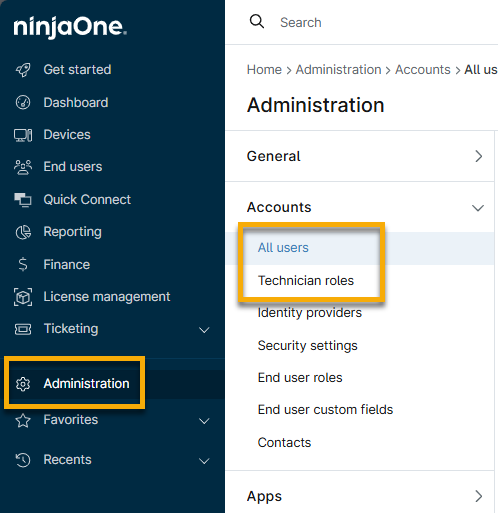The image size is (498, 513).
Task: Click the Ticketing ticket icon
Action: tap(23, 329)
